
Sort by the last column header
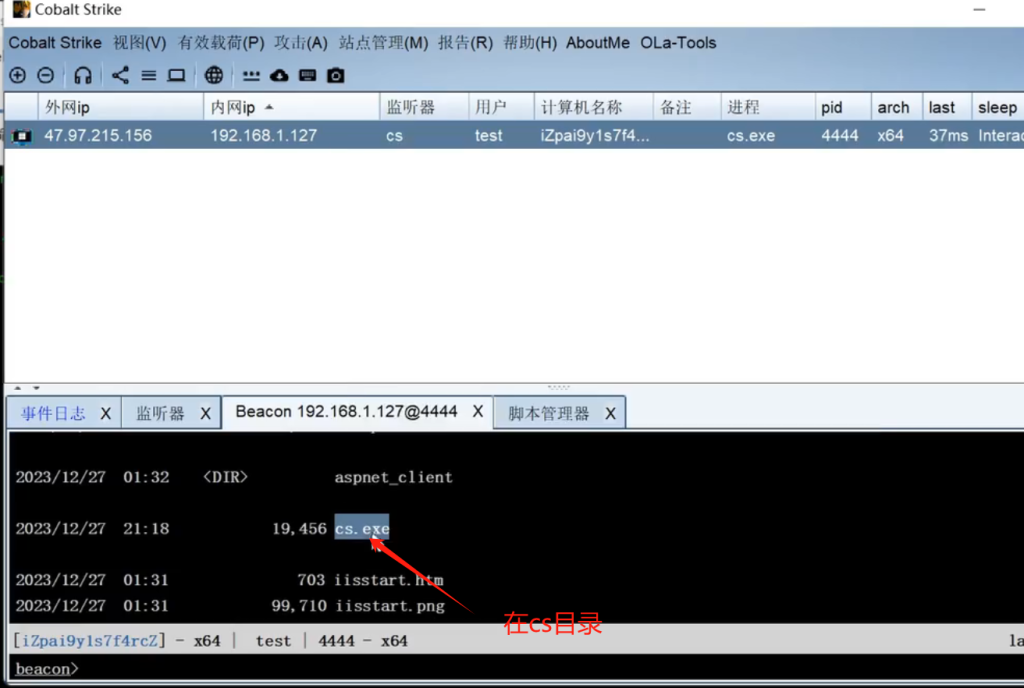pos(946,107)
